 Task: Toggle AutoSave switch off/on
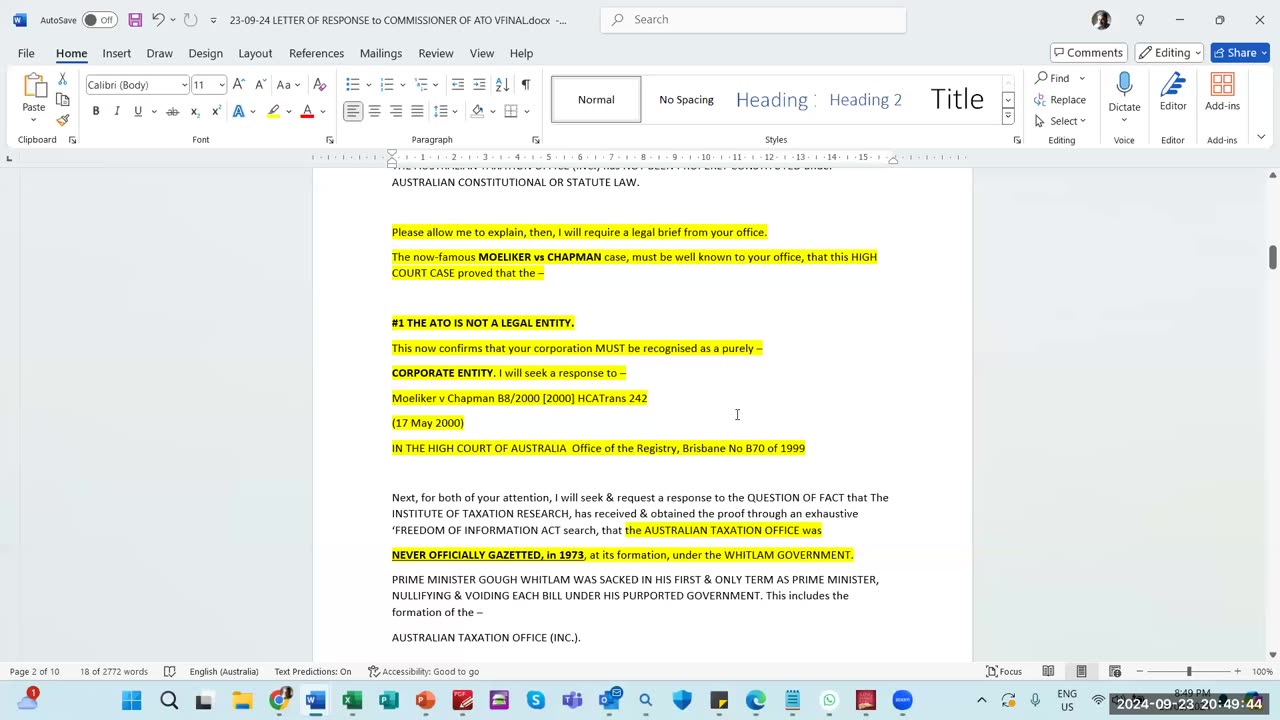pos(99,20)
